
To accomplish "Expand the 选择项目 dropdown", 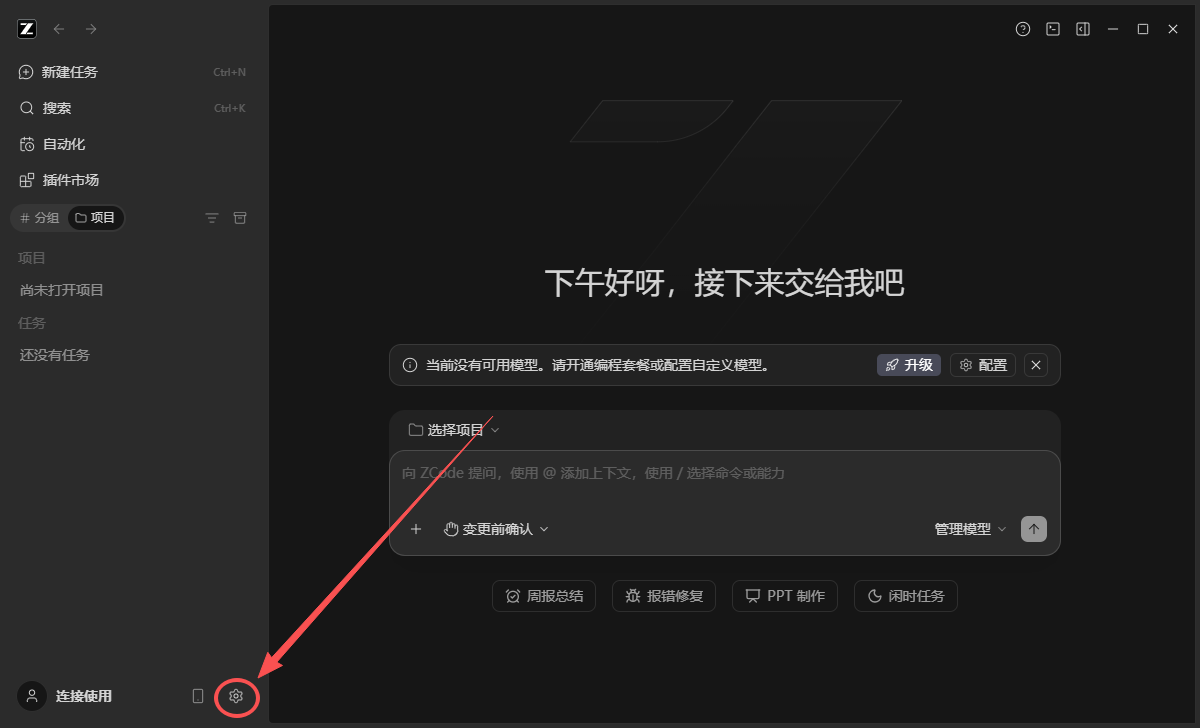I will [x=454, y=430].
